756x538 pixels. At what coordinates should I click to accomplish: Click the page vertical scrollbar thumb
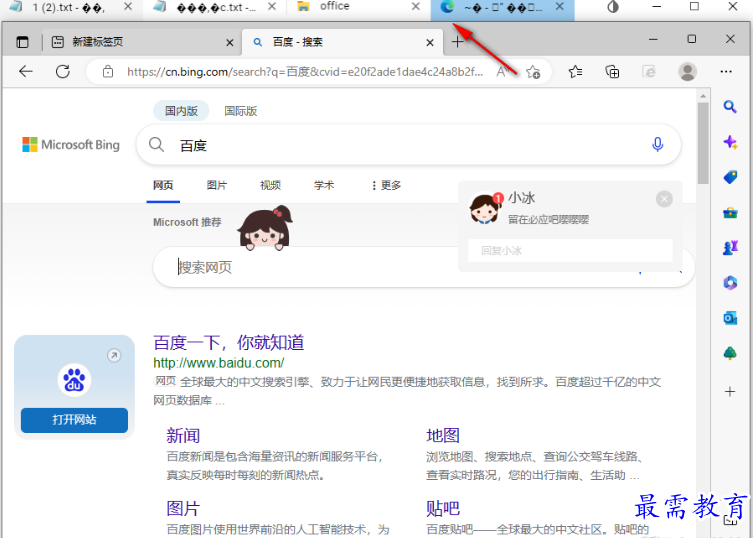coord(703,143)
